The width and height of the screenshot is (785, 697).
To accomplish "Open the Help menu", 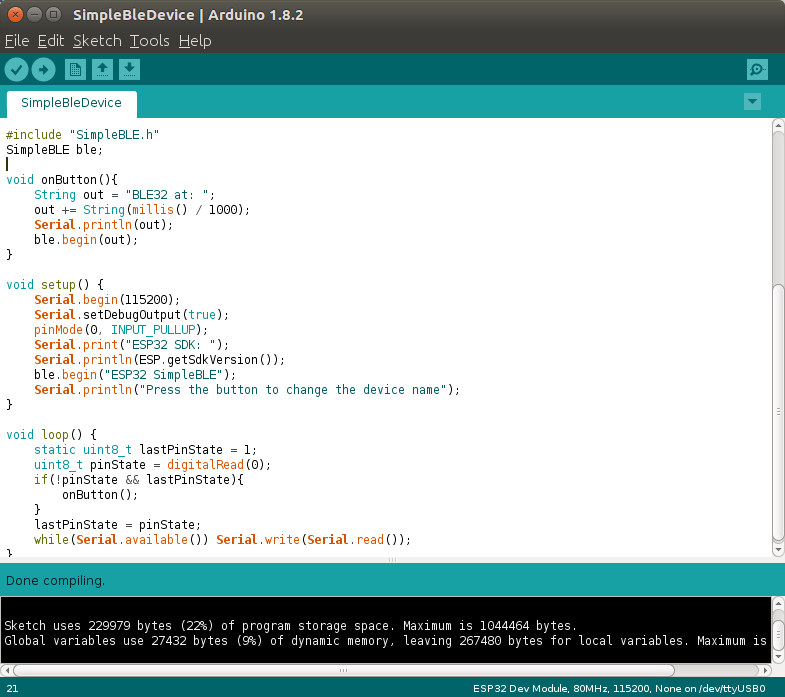I will coord(195,41).
